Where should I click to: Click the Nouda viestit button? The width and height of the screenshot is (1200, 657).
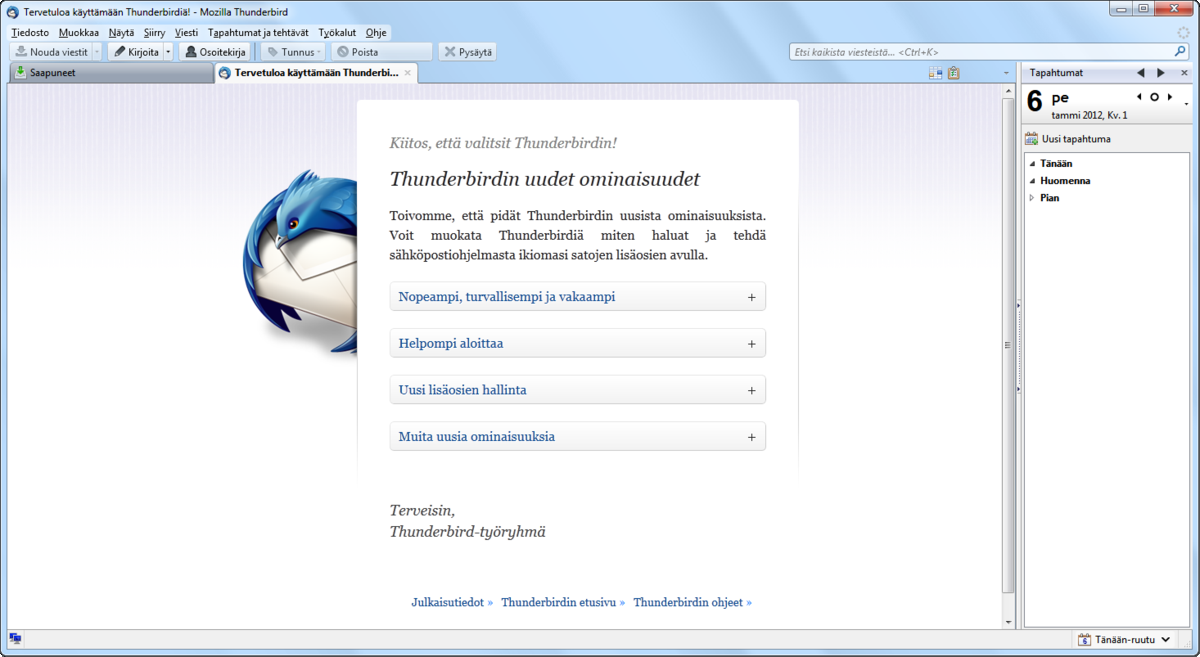[x=52, y=52]
